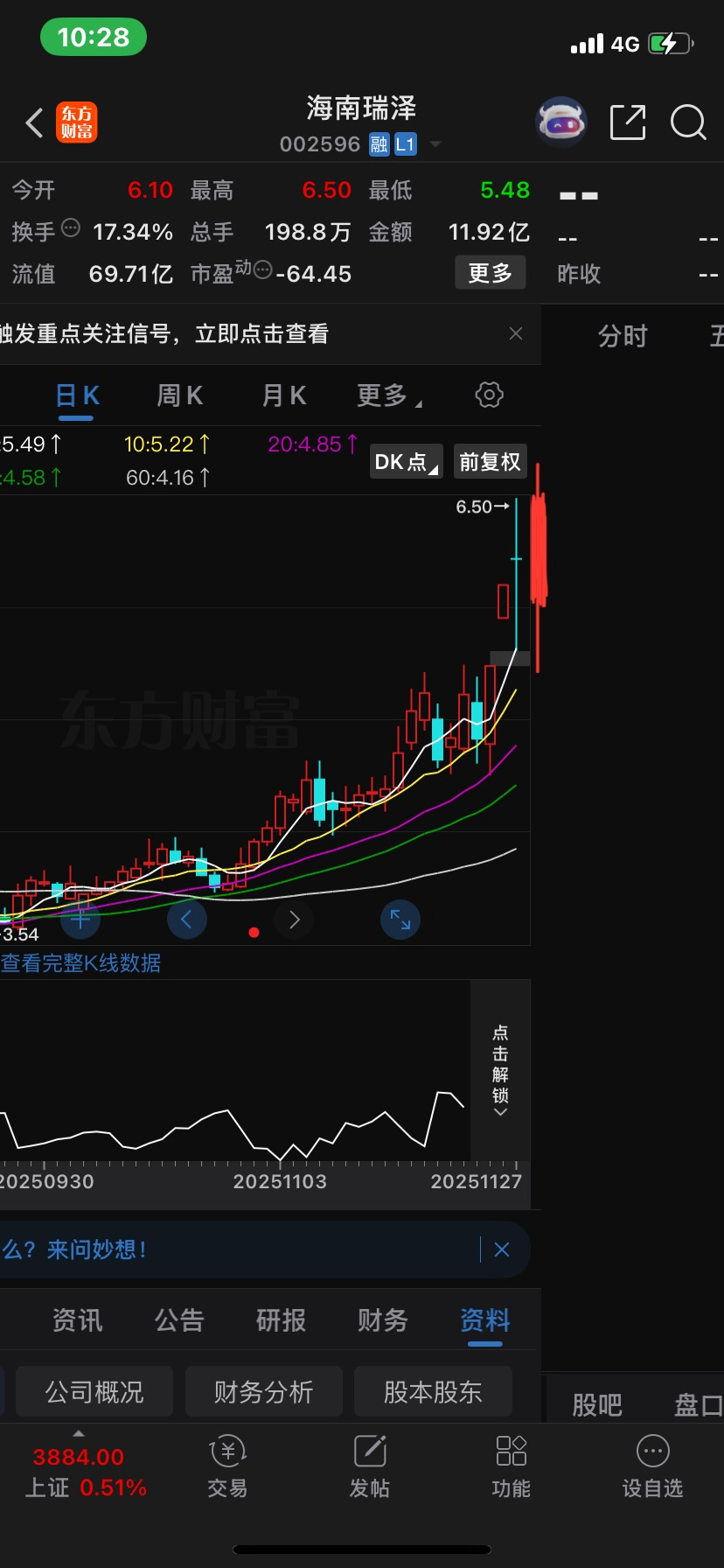Tap the 20:4.85 moving average label
The image size is (724, 1568).
313,444
